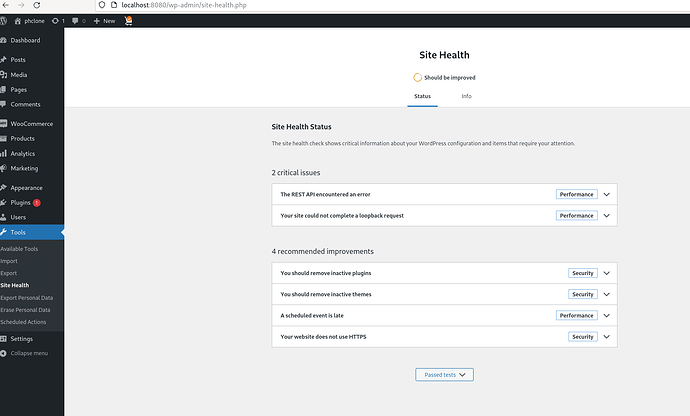The image size is (690, 416).
Task: Expand the HTTPS recommendation chevron
Action: coord(606,336)
